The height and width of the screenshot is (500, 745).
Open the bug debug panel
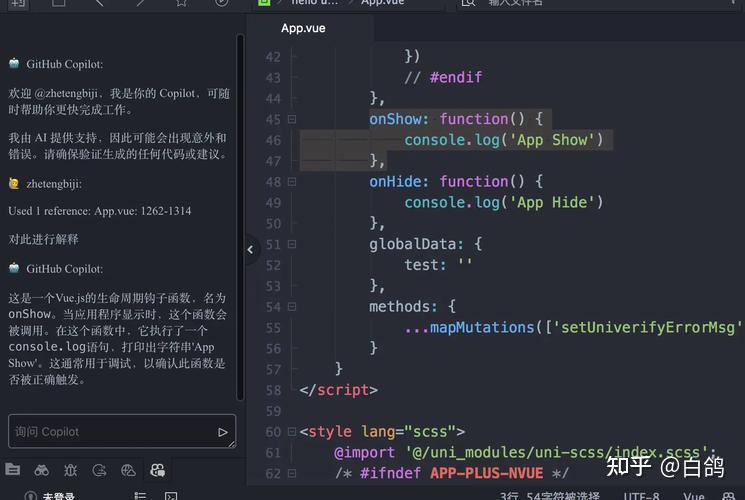[x=70, y=470]
